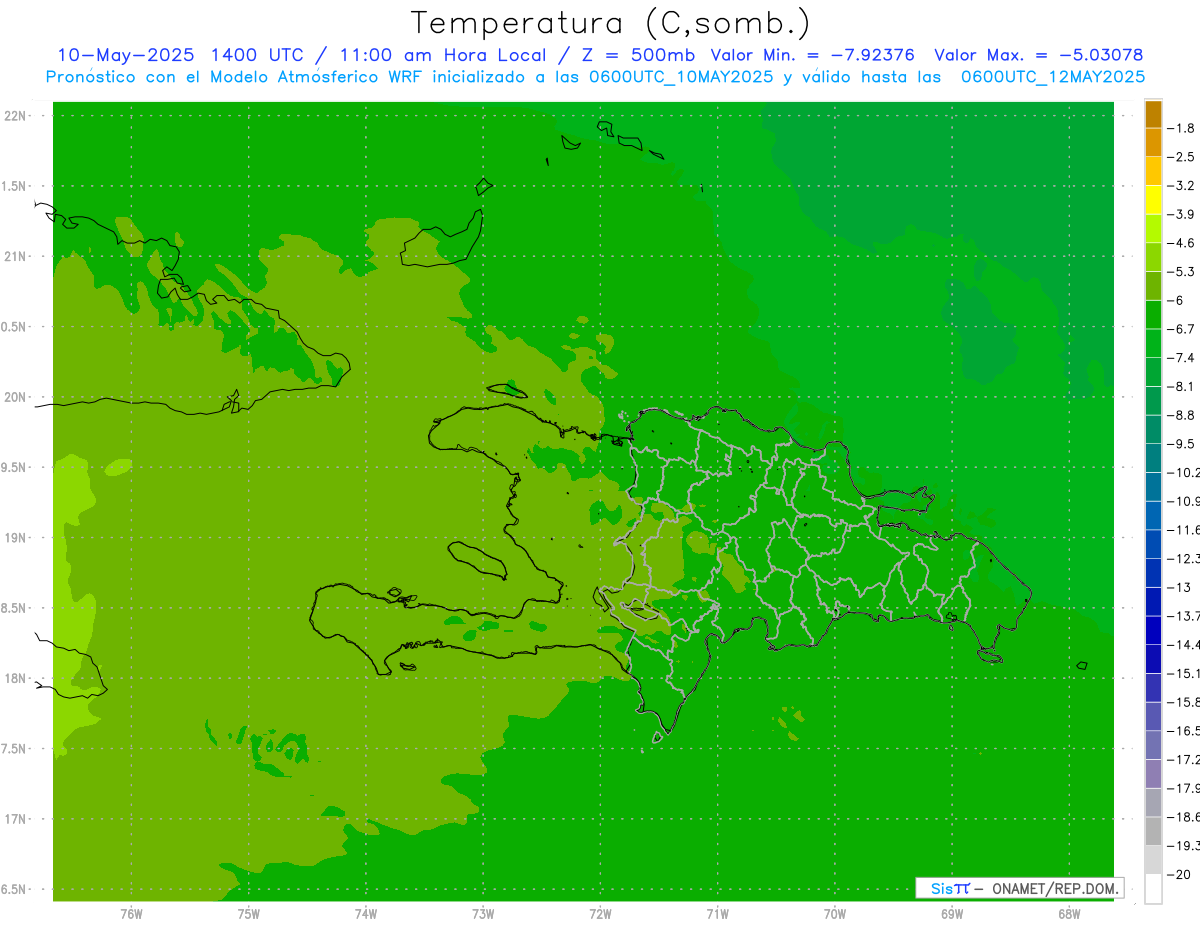Click the '-7.4' color scale label
Image resolution: width=1200 pixels, height=927 pixels.
[x=1181, y=357]
